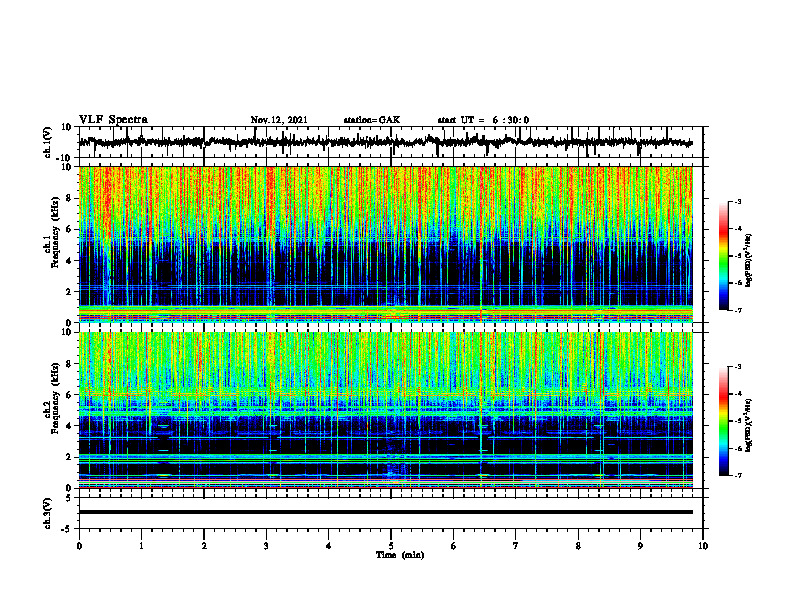Click time axis tick label "1"
This screenshot has height=612, width=792.
pos(141,546)
